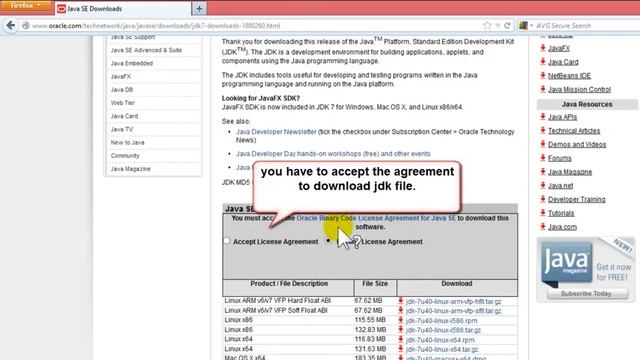Open Java TV in the left sidebar
The height and width of the screenshot is (360, 640).
122,129
